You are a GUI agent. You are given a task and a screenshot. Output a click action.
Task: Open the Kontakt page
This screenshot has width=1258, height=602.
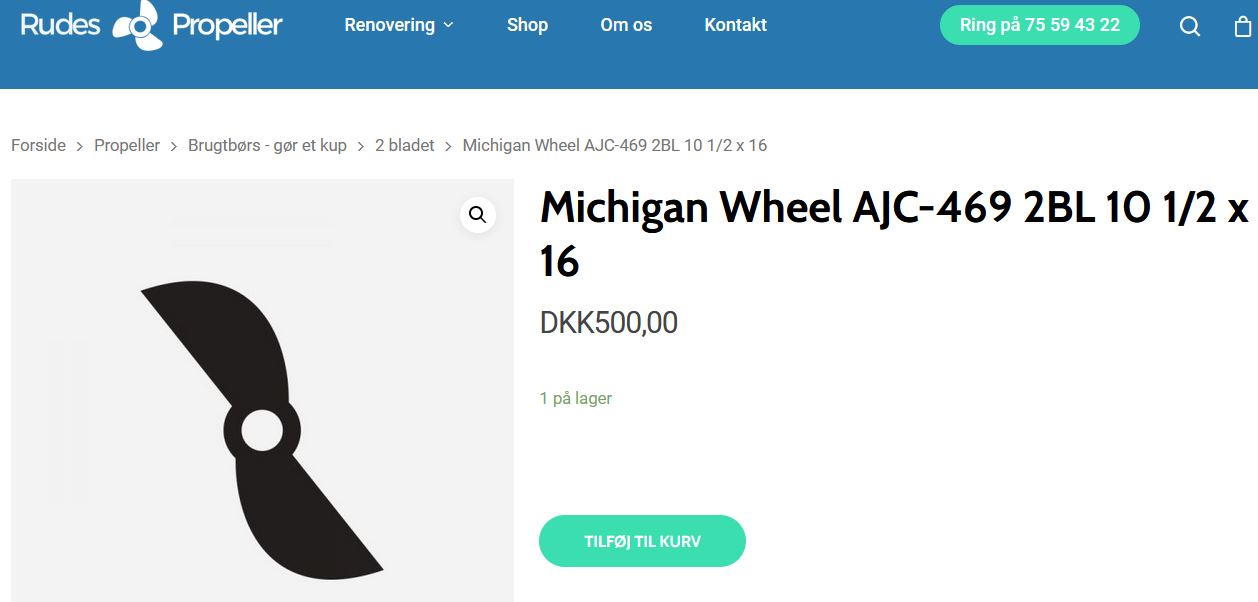[x=735, y=25]
